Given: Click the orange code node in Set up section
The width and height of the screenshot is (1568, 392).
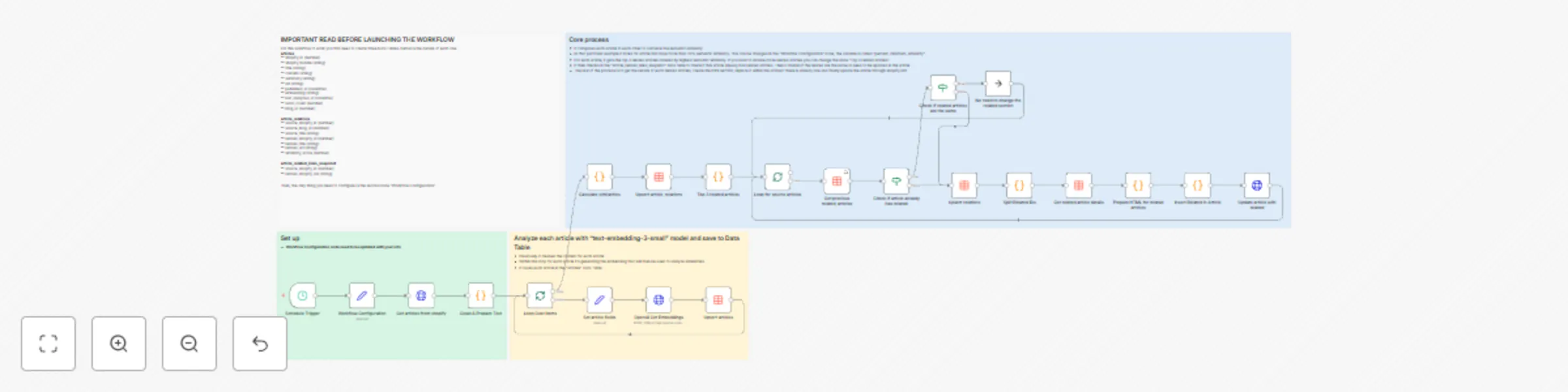Looking at the screenshot, I should point(480,296).
